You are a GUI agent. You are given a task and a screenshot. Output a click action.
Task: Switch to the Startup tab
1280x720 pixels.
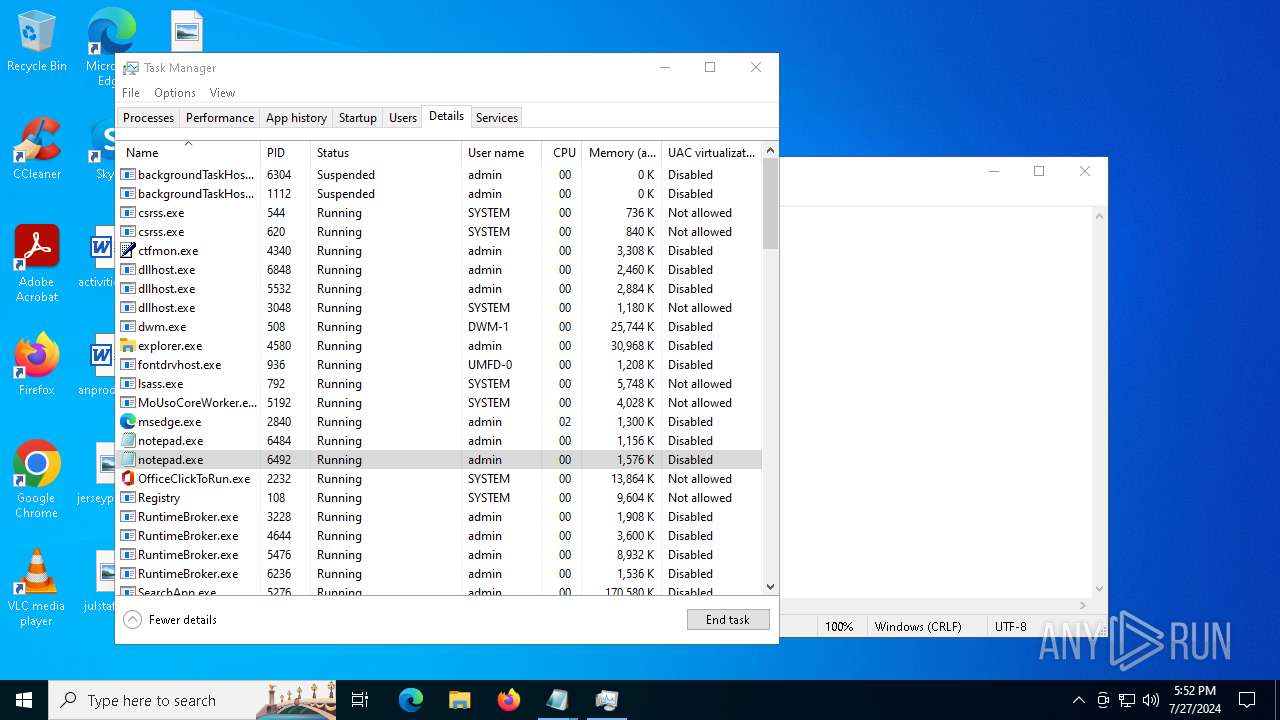coord(357,118)
